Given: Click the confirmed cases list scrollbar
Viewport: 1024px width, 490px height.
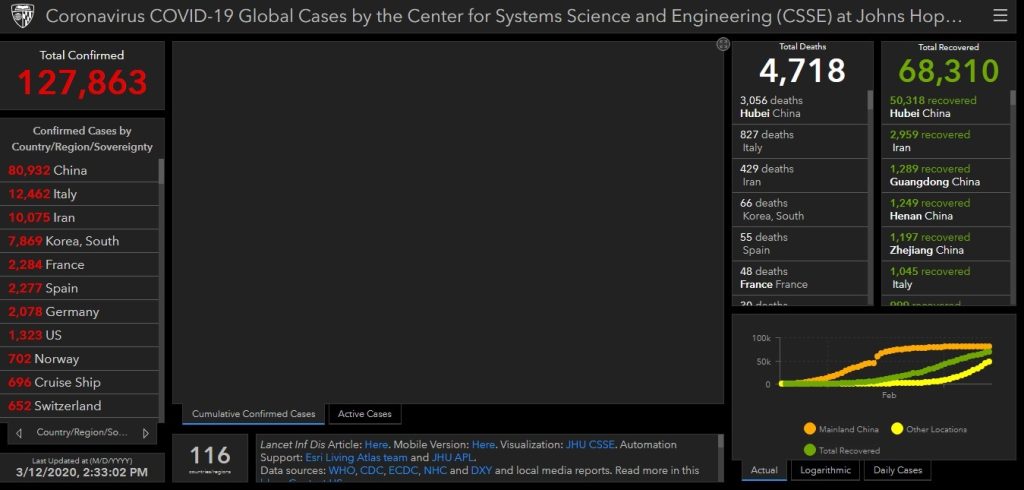Looking at the screenshot, I should click(x=161, y=200).
